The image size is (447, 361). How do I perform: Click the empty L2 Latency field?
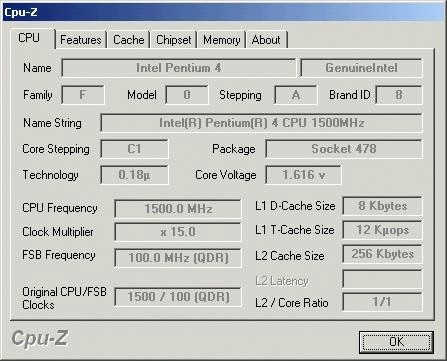(x=382, y=279)
